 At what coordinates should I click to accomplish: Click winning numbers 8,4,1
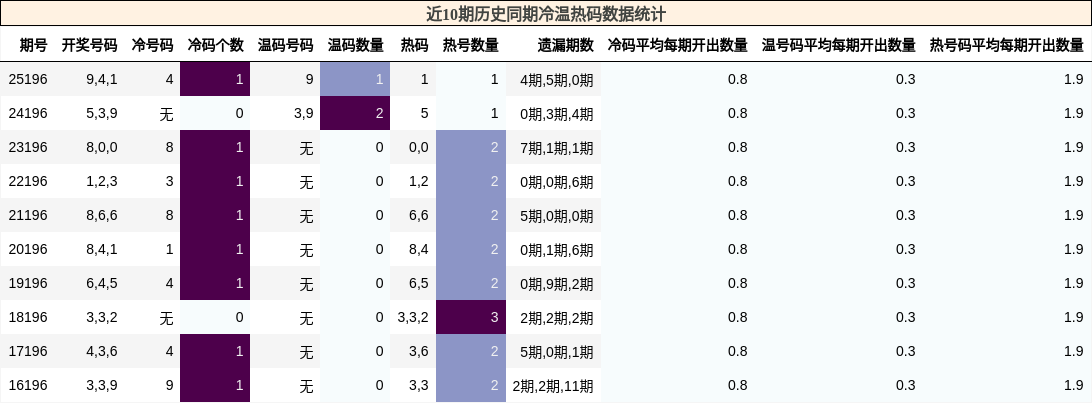102,249
